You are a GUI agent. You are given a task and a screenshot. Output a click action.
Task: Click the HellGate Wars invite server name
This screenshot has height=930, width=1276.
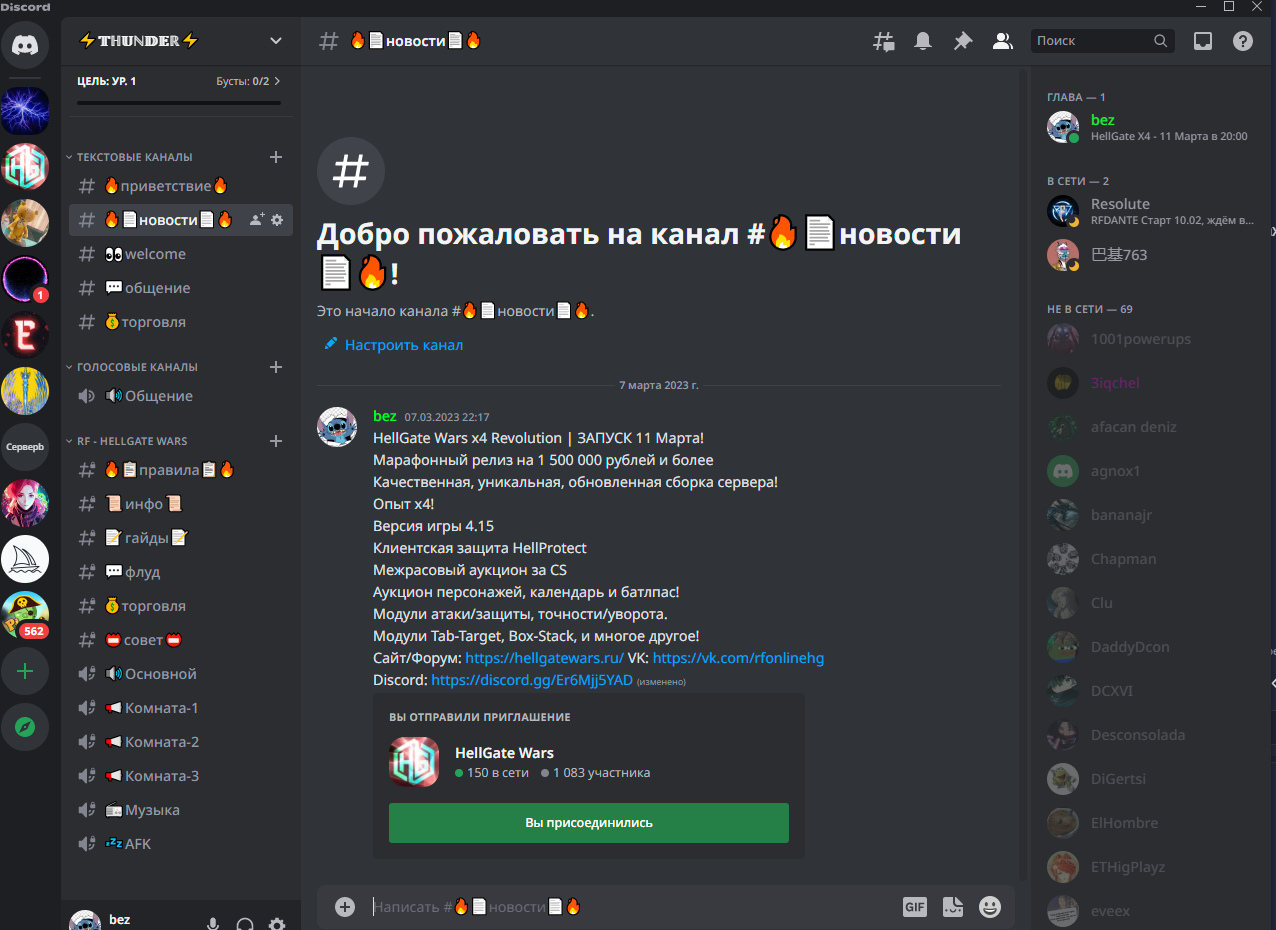click(504, 753)
